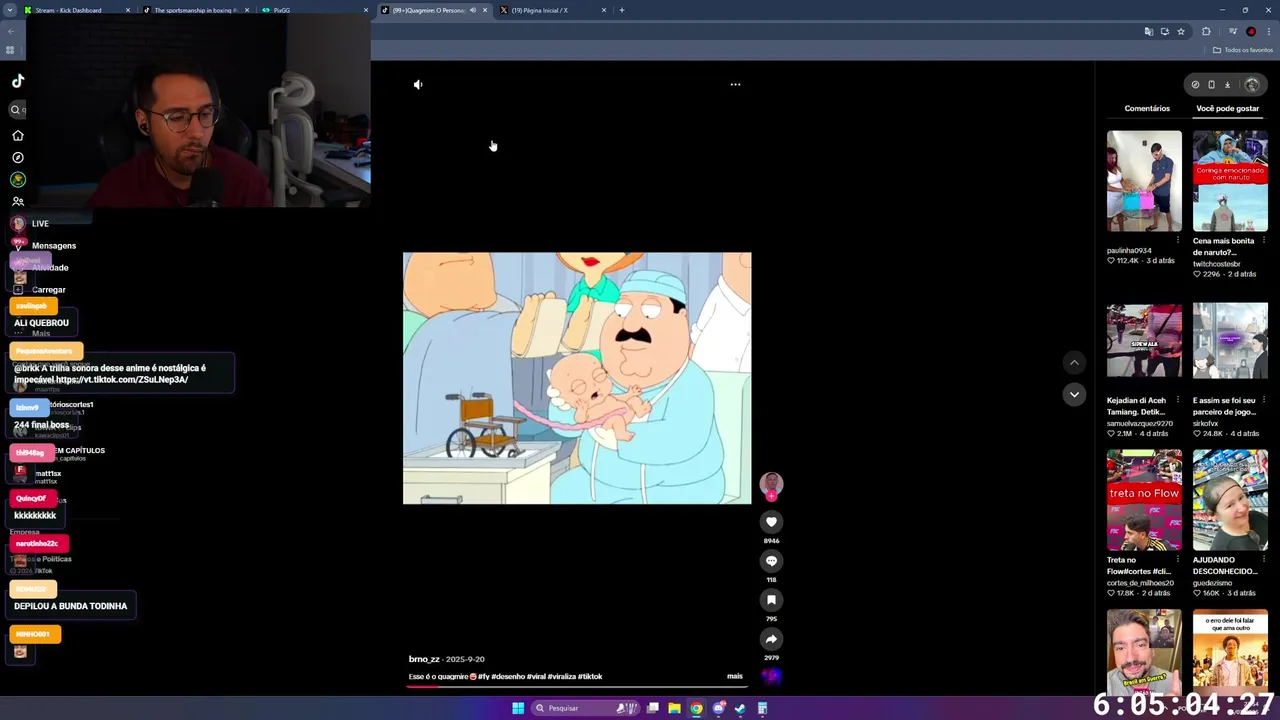Open Task View on the taskbar

[653, 708]
